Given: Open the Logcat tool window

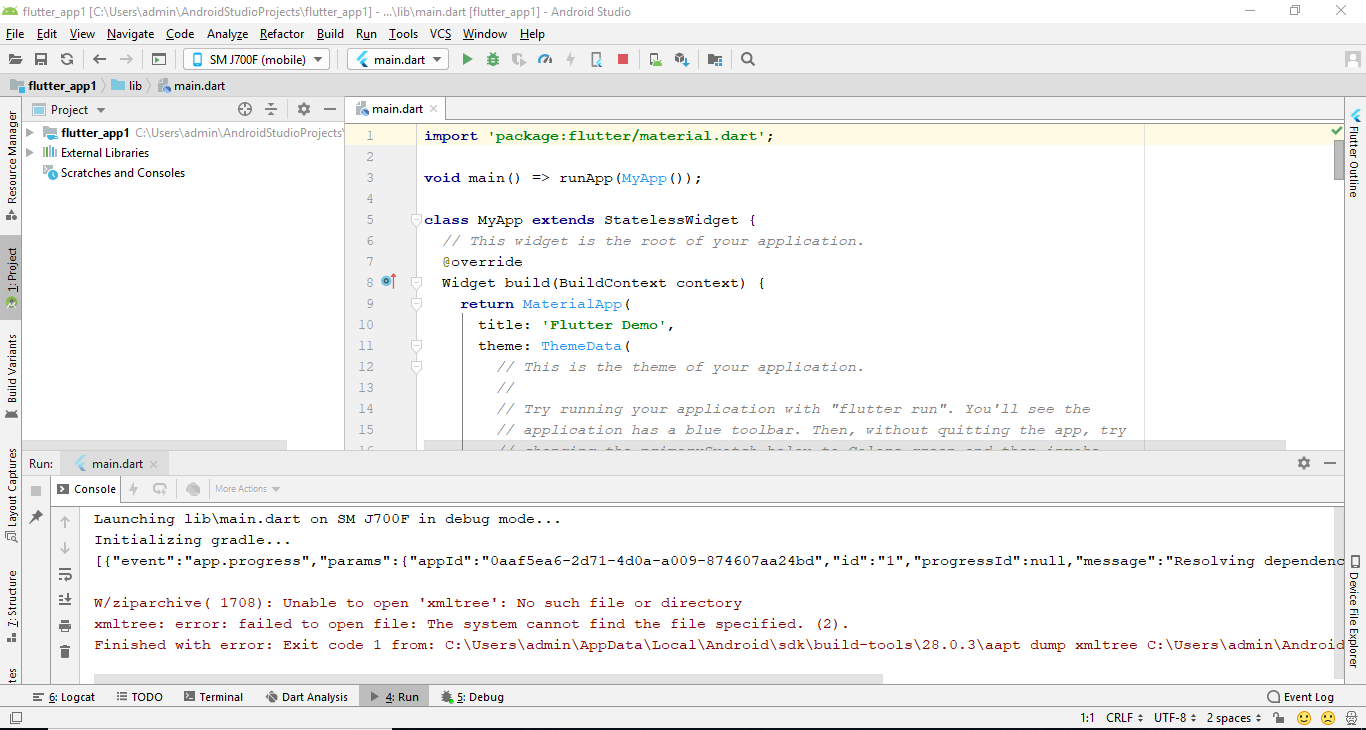Looking at the screenshot, I should (x=65, y=697).
